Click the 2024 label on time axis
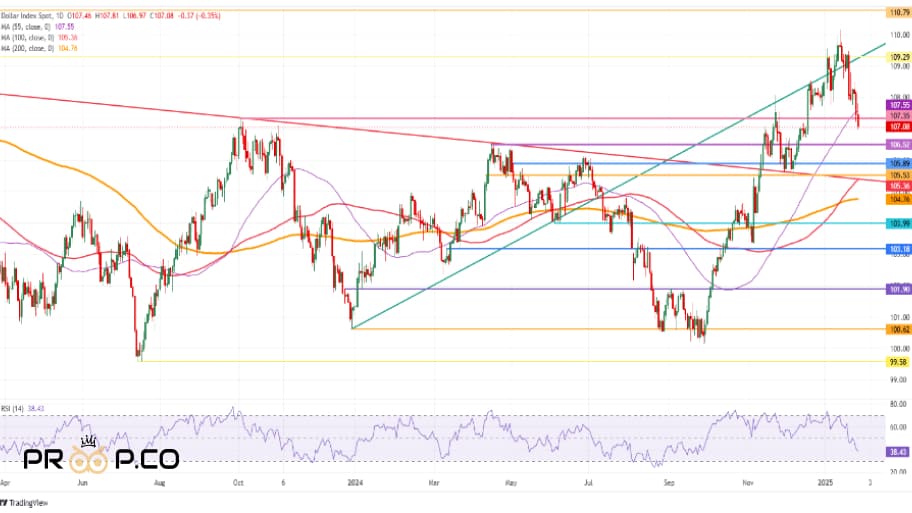The width and height of the screenshot is (912, 513). coord(355,483)
